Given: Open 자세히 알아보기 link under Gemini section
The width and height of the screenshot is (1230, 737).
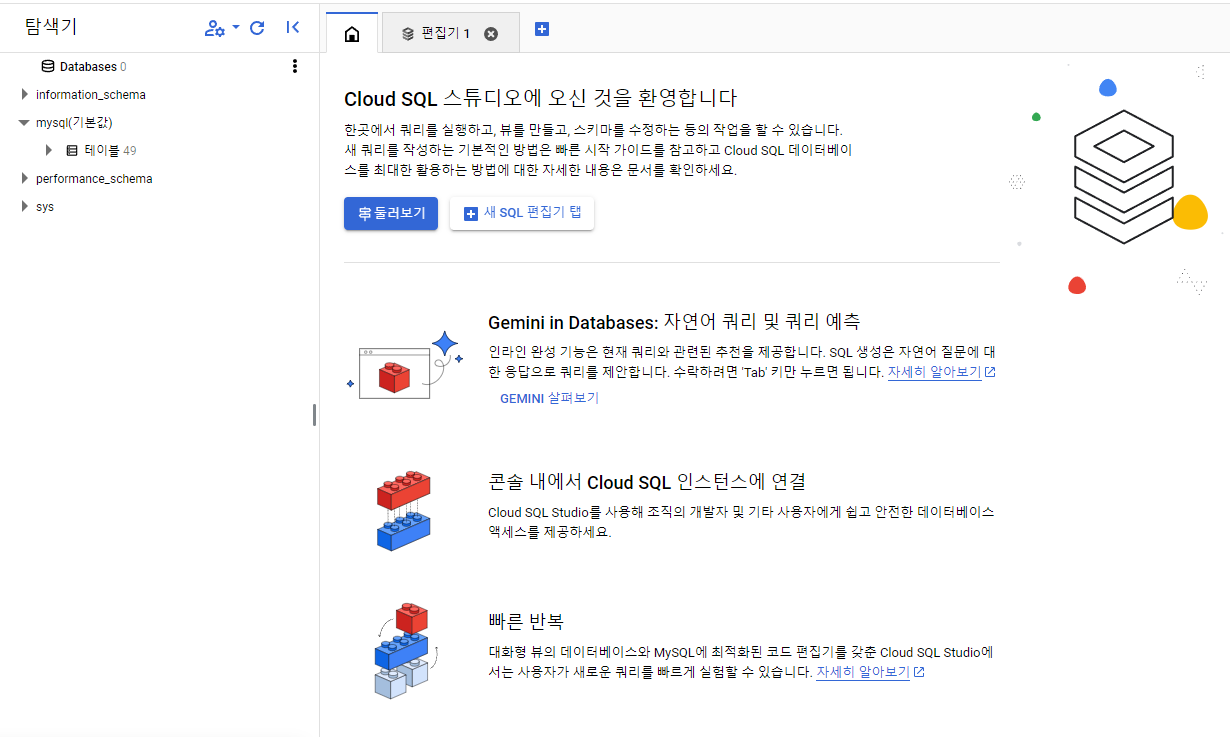Looking at the screenshot, I should 941,372.
